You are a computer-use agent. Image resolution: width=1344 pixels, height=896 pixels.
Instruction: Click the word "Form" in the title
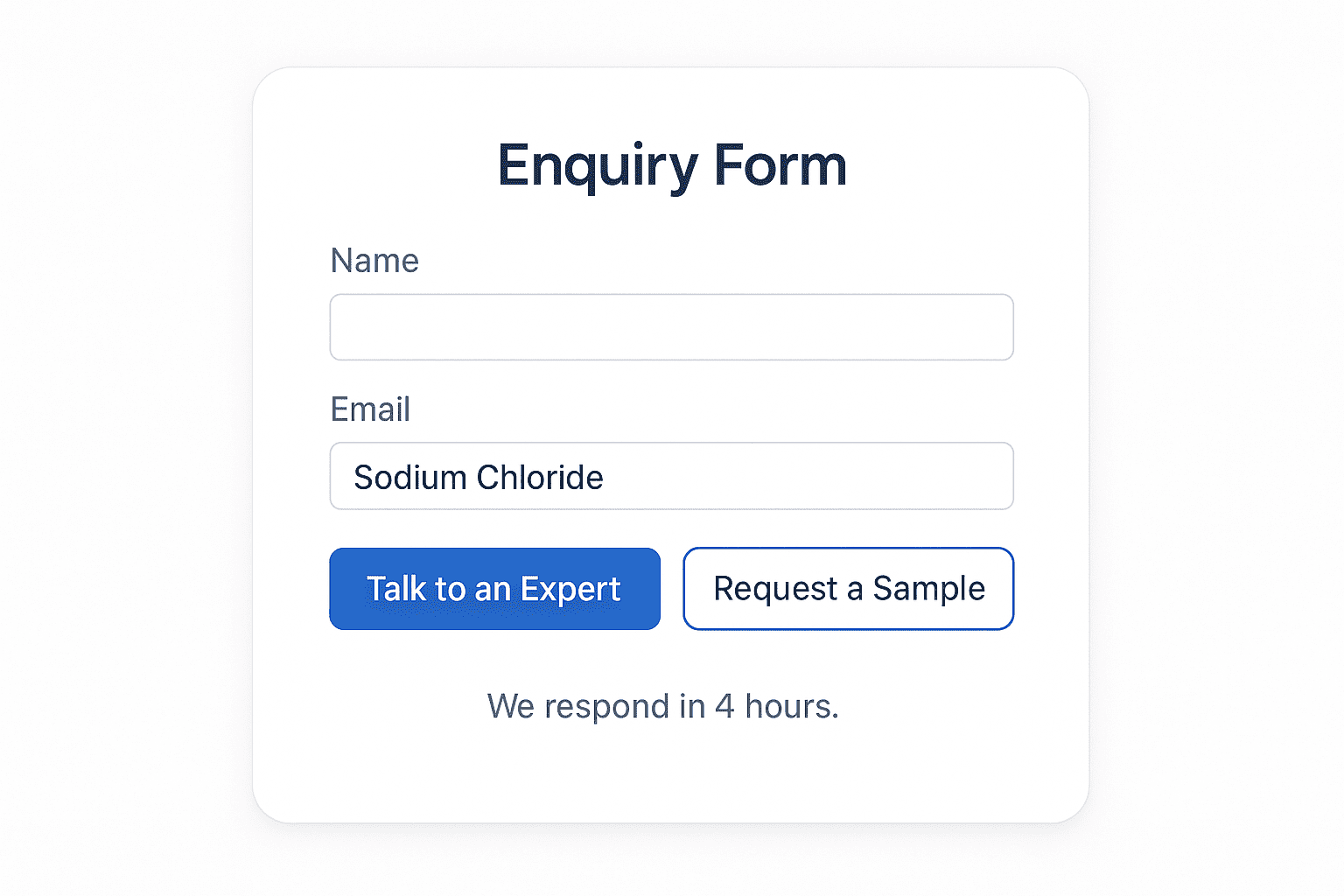(780, 165)
